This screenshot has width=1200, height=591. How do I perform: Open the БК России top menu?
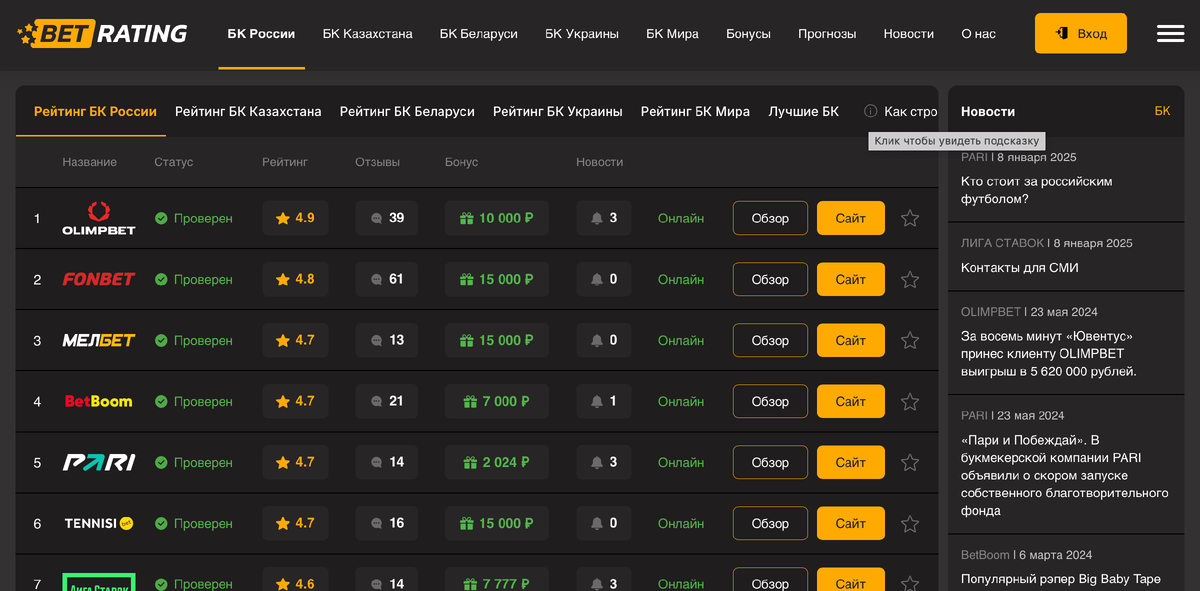click(x=261, y=34)
